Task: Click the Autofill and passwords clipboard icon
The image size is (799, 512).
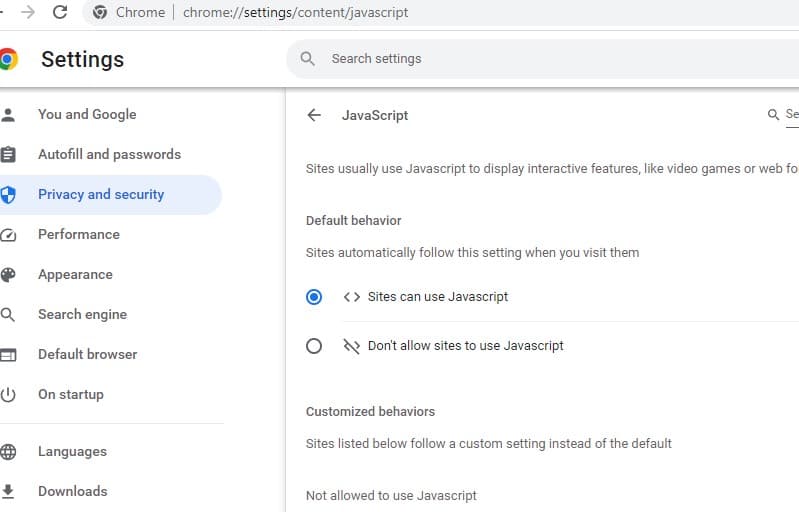Action: [9, 155]
